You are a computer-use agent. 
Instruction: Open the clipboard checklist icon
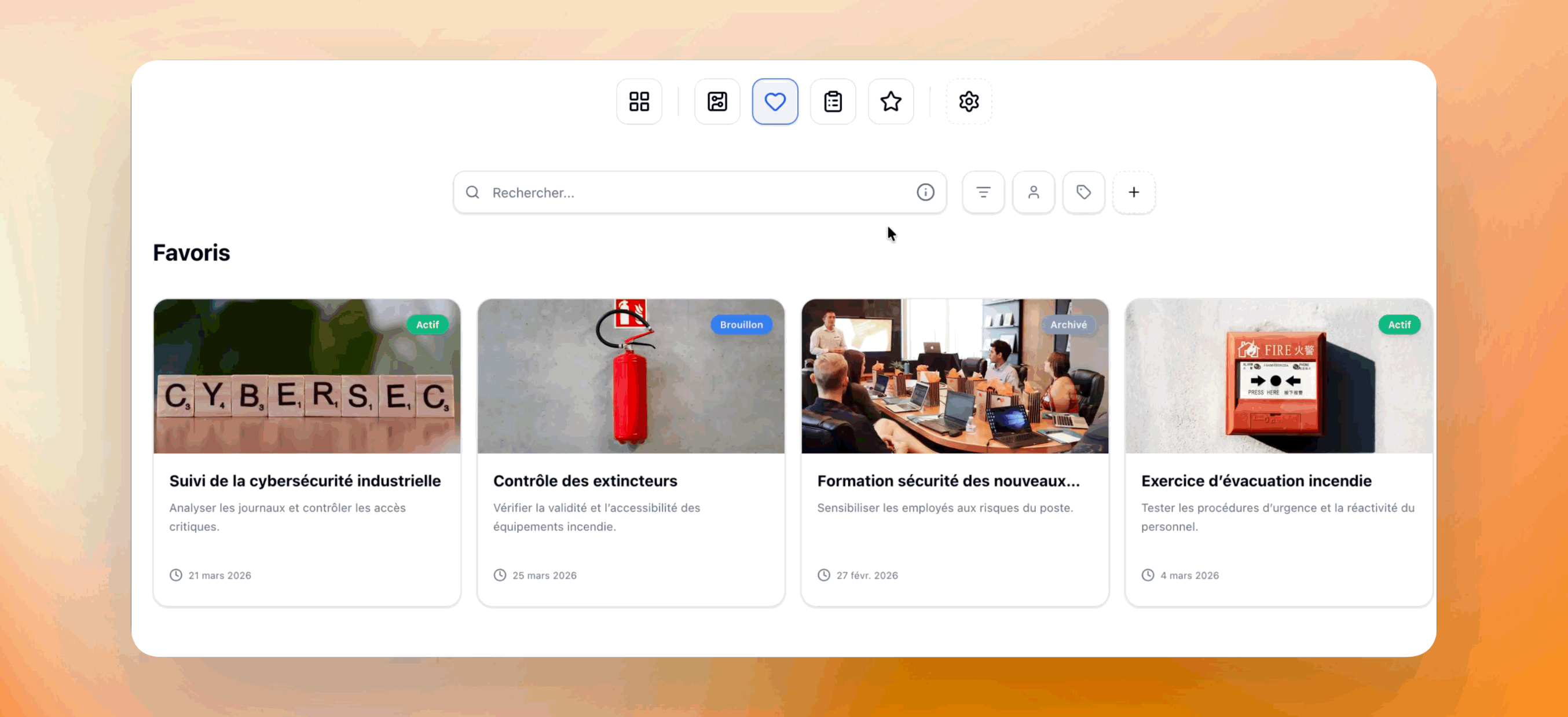click(832, 101)
